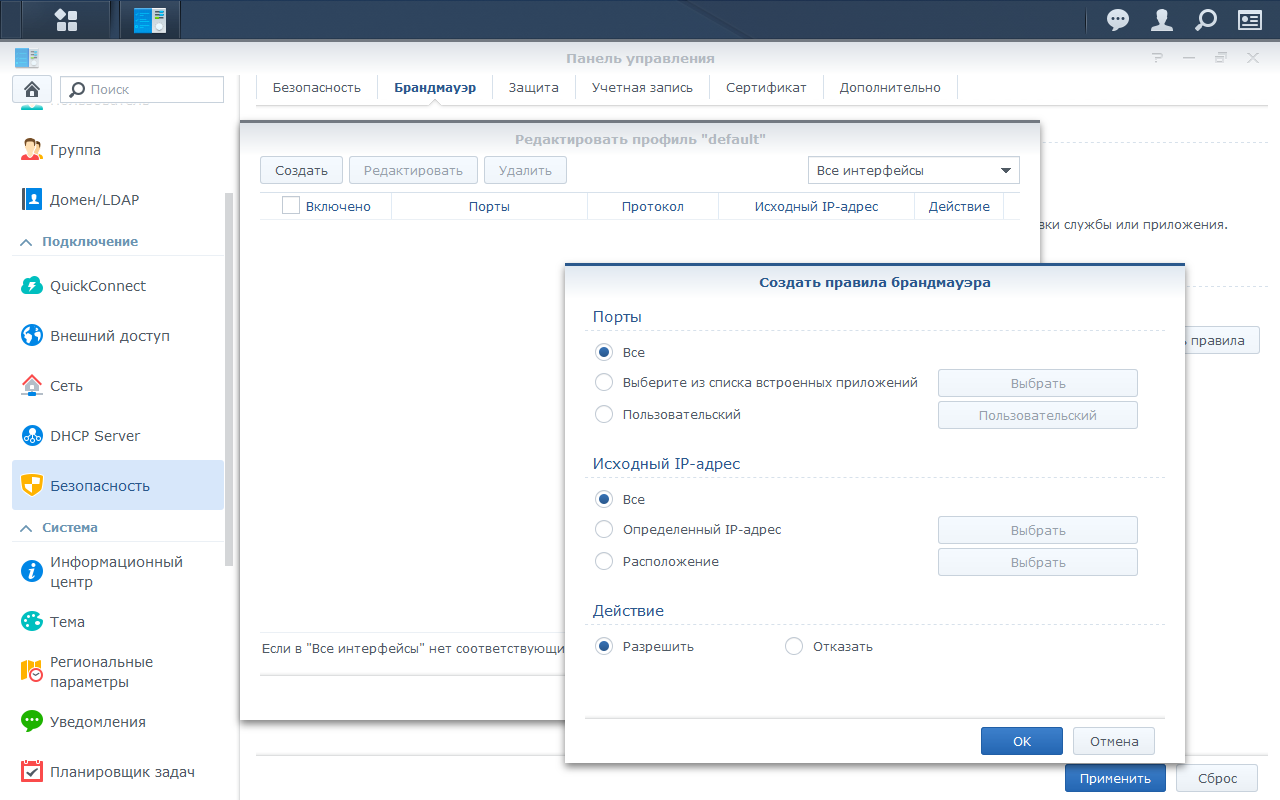1280x800 pixels.
Task: Open the Внешний доступ globe icon
Action: click(32, 336)
